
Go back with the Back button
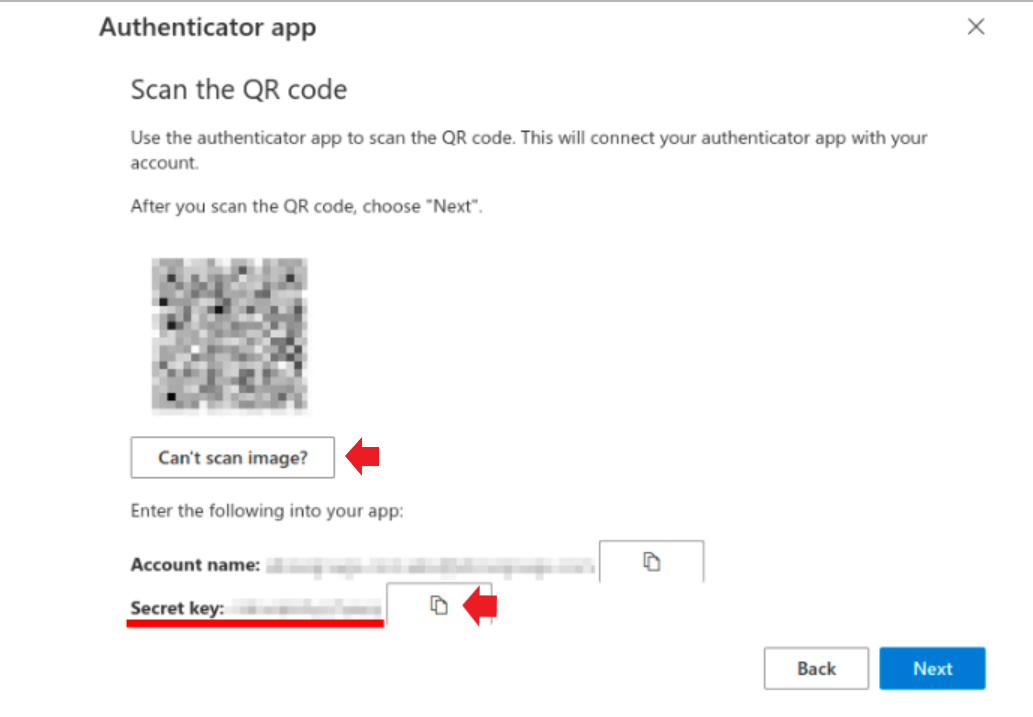816,668
